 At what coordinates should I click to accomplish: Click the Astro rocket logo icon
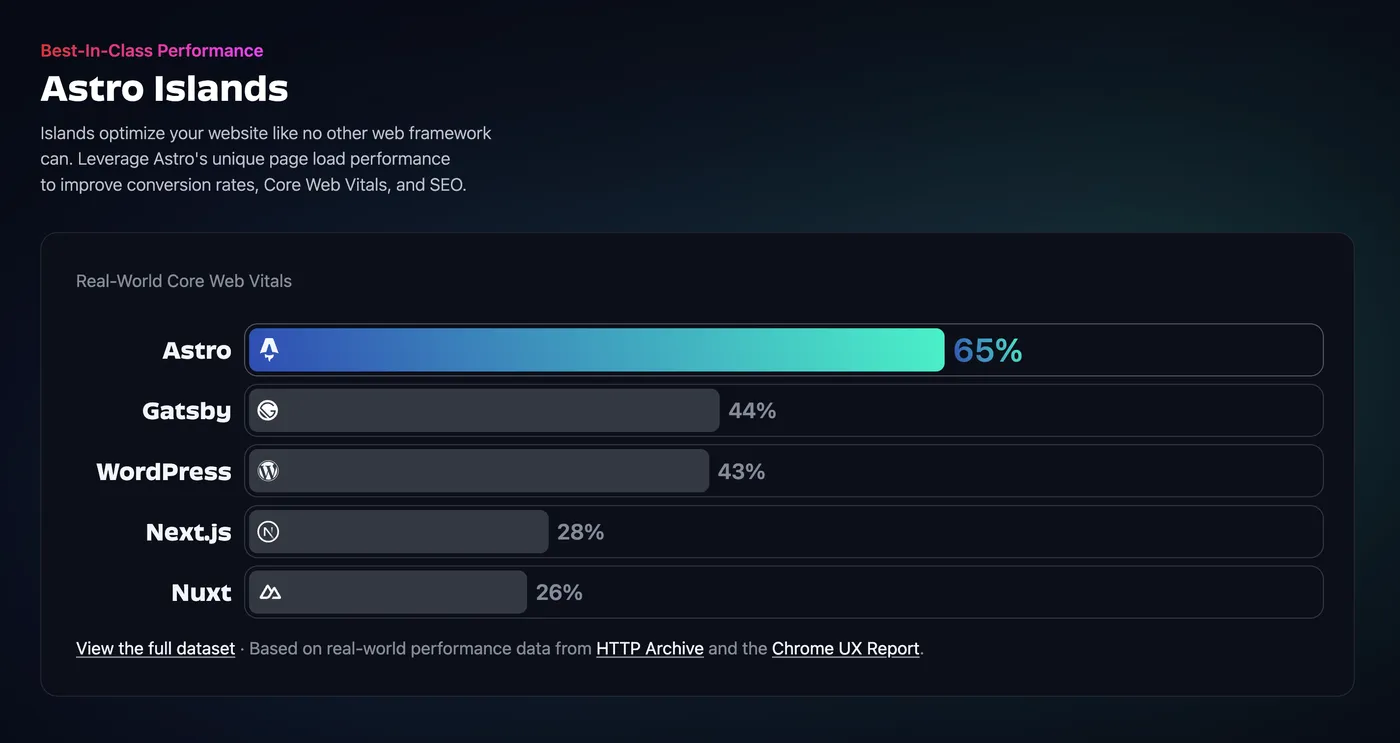[x=269, y=350]
